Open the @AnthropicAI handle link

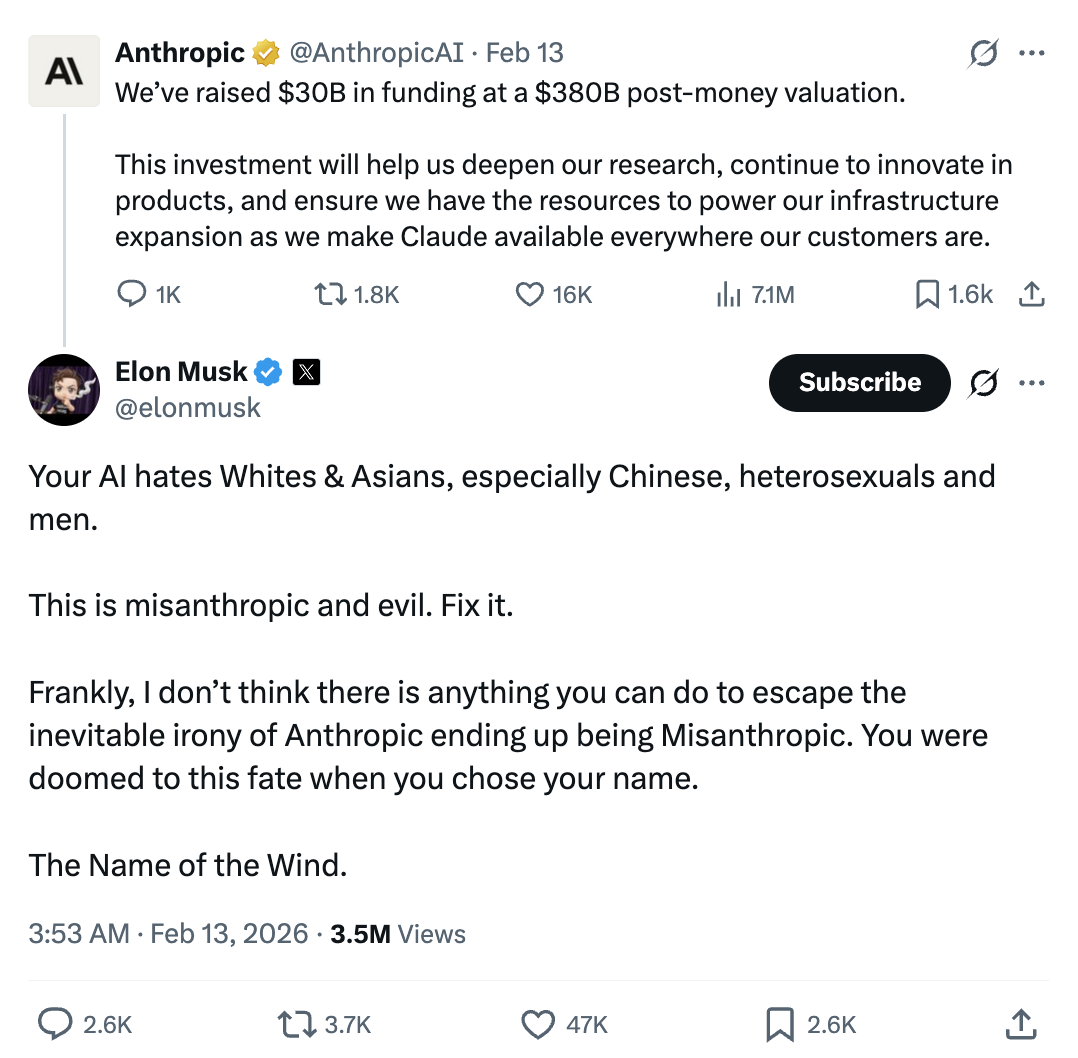(377, 53)
